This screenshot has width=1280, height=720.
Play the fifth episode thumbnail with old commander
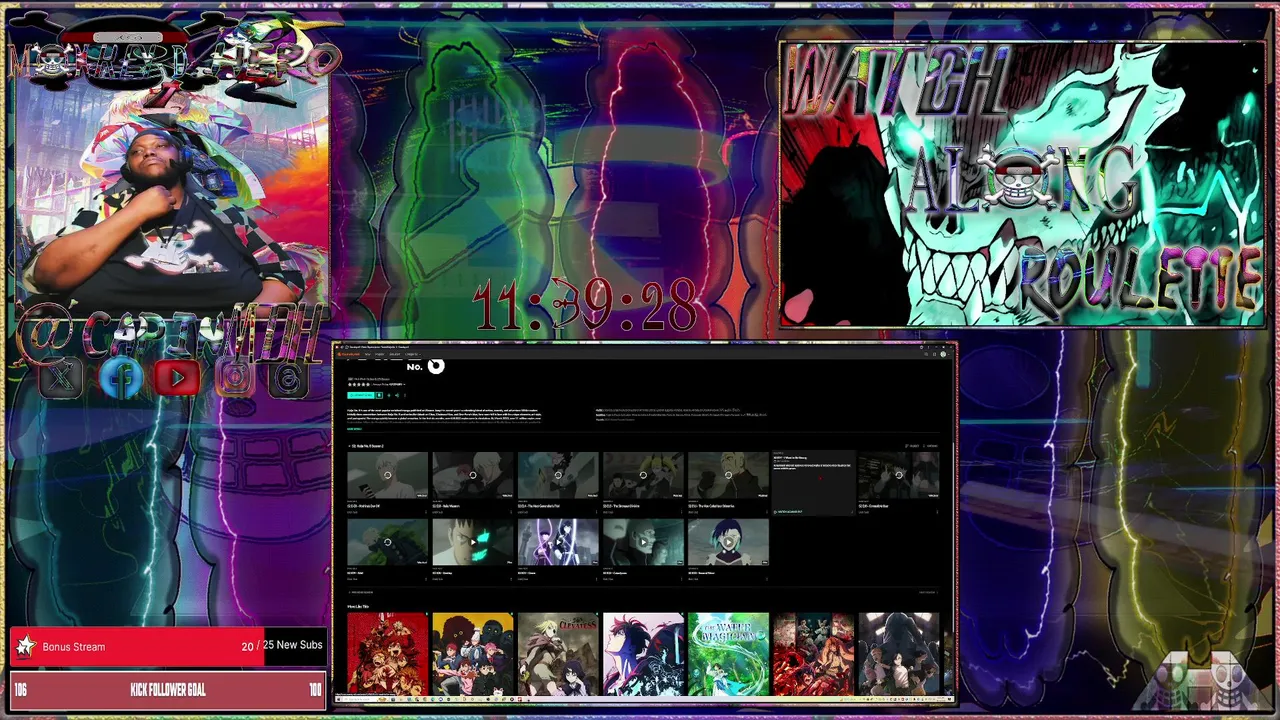(x=728, y=475)
